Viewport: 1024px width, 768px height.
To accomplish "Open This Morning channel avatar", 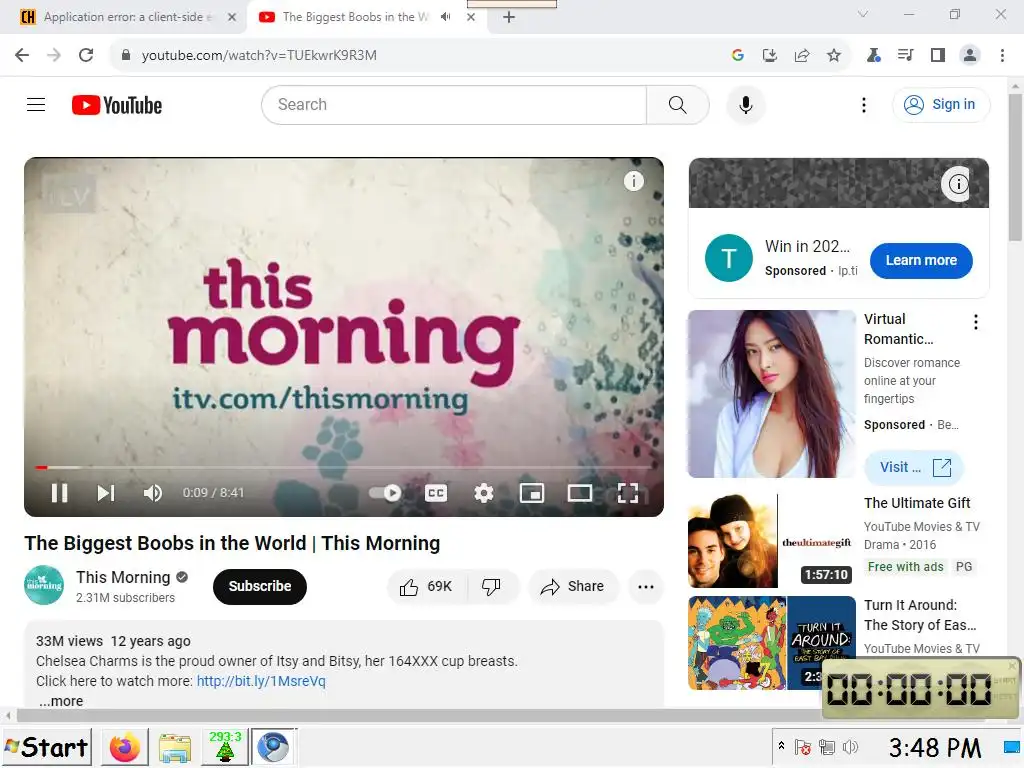I will tap(44, 585).
